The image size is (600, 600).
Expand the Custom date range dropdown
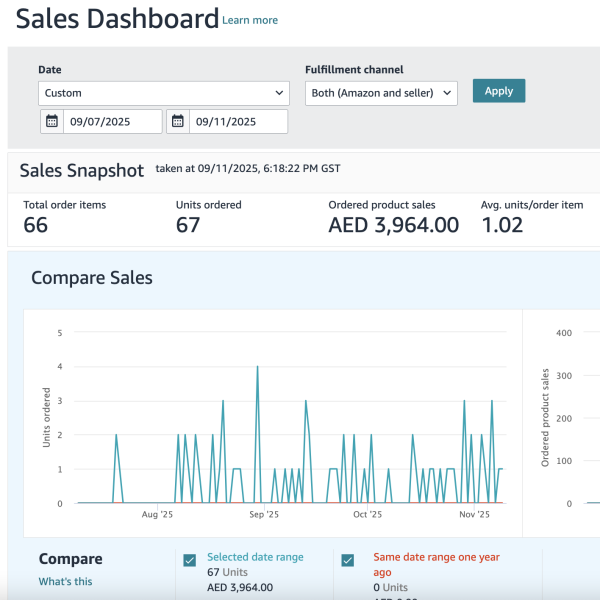(163, 93)
